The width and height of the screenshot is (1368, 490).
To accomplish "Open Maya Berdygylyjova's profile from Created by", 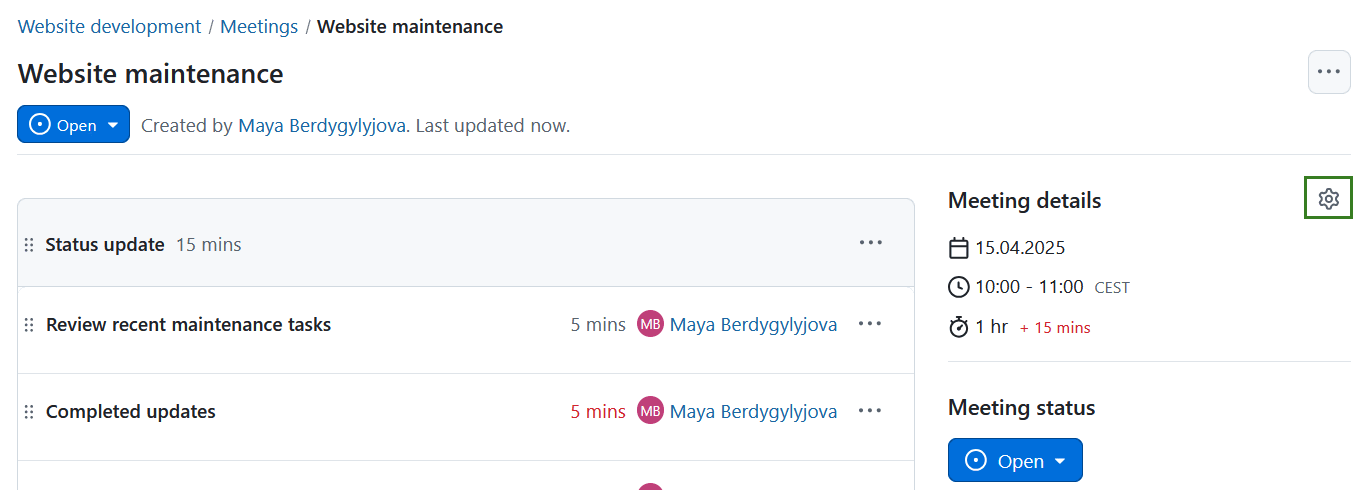I will coord(322,126).
